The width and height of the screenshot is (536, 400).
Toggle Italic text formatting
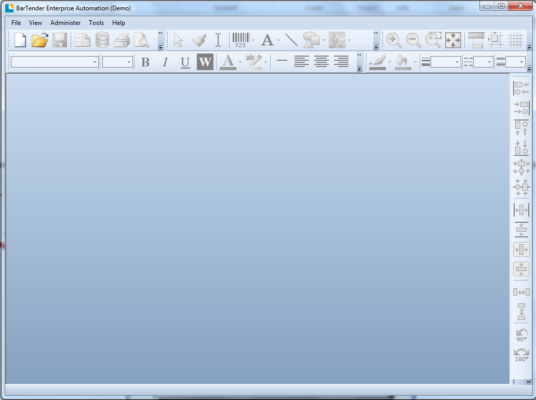pyautogui.click(x=165, y=62)
